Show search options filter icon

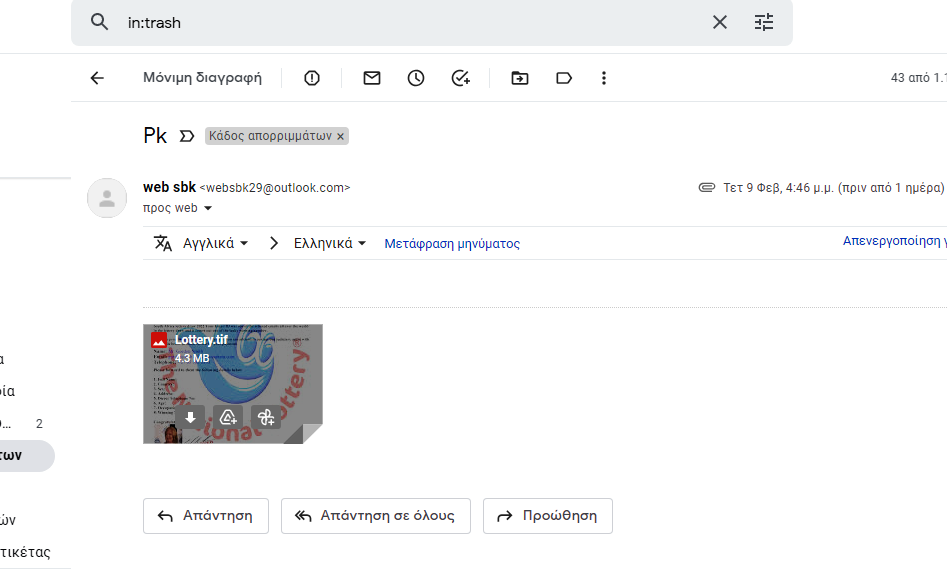pos(764,22)
